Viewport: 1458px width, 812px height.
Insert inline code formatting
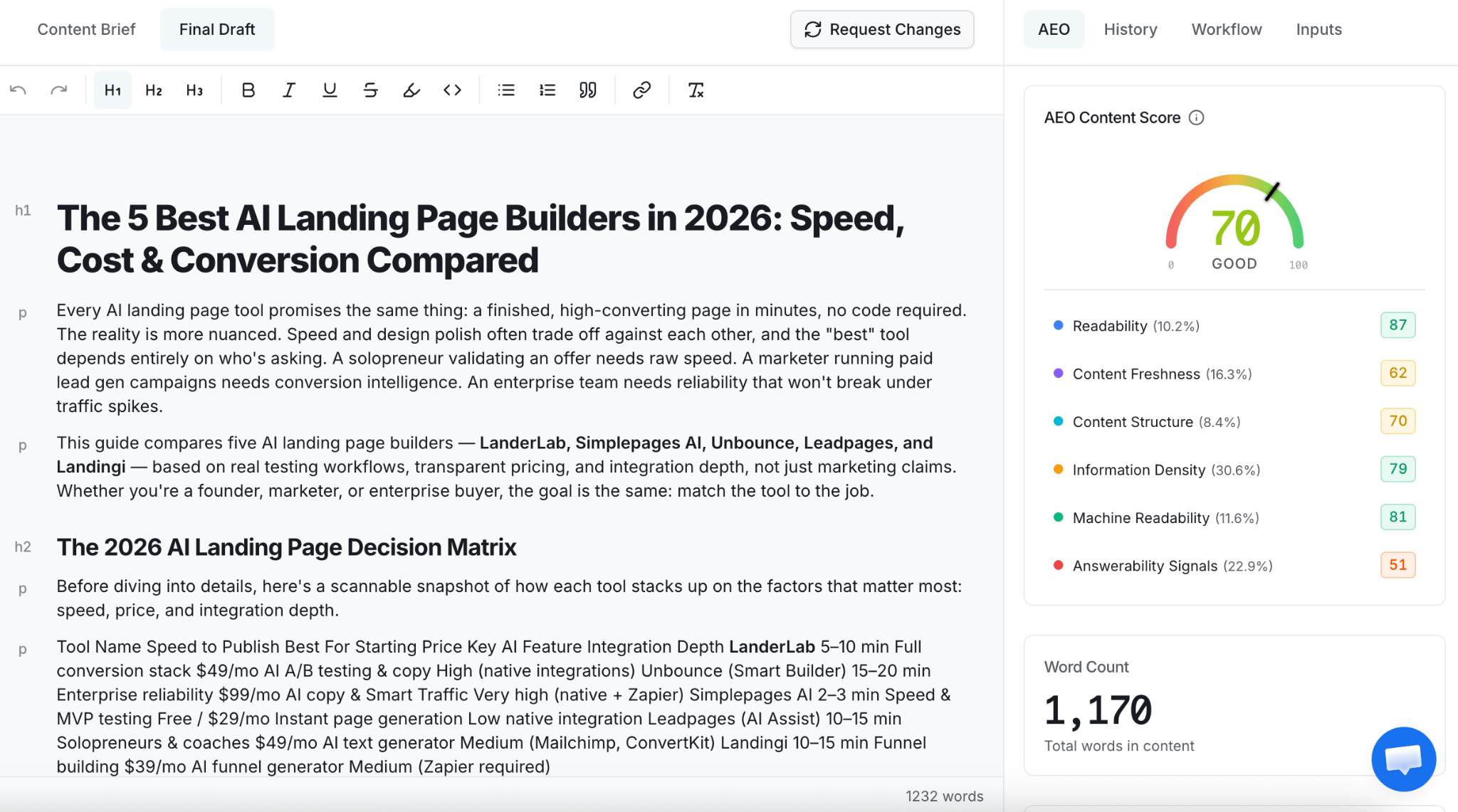click(x=452, y=90)
